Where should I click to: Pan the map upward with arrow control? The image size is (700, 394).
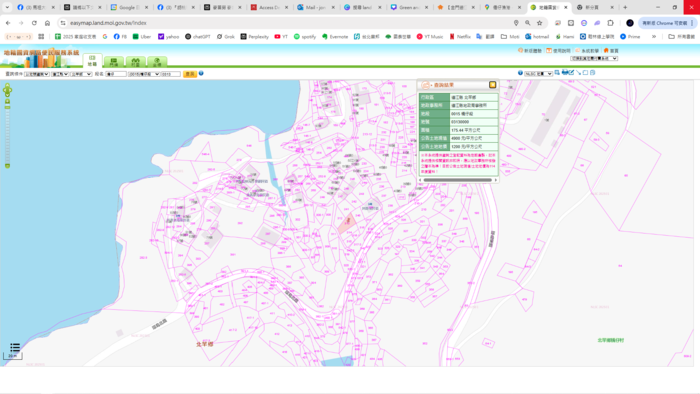(x=7, y=85)
